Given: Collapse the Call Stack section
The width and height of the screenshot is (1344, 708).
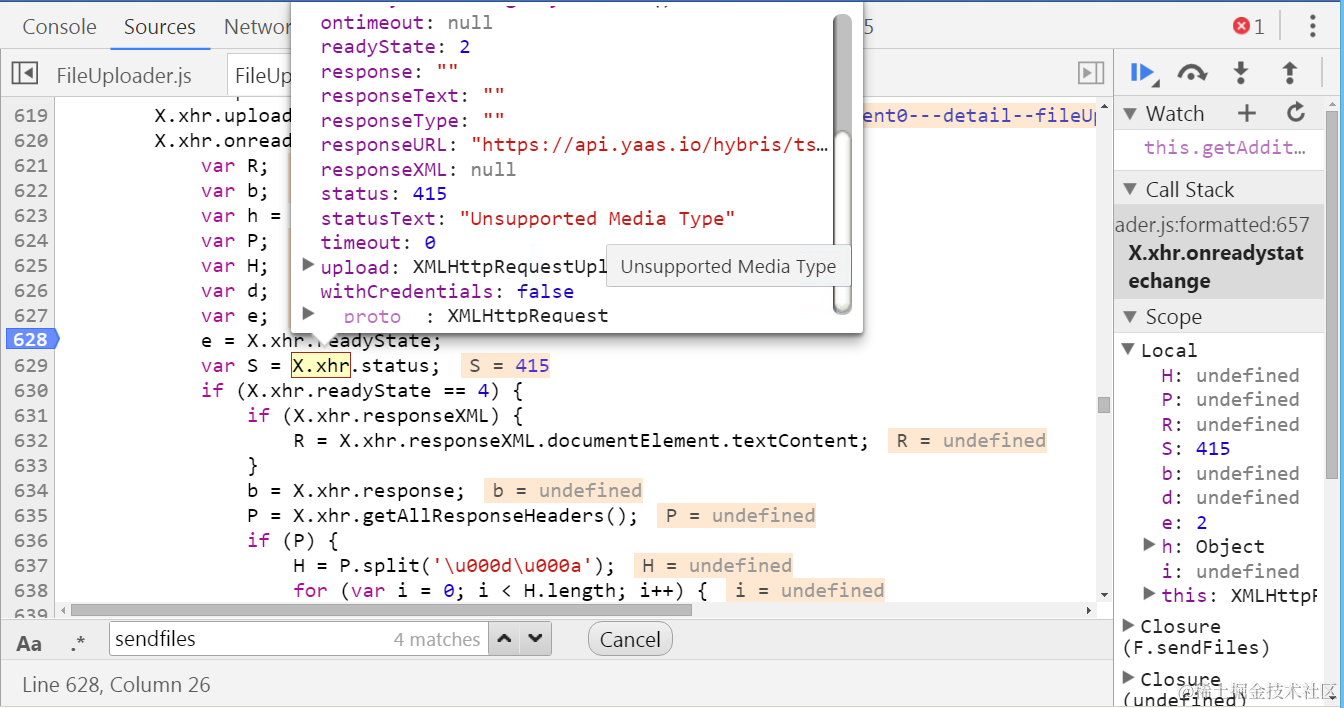Looking at the screenshot, I should [1130, 189].
